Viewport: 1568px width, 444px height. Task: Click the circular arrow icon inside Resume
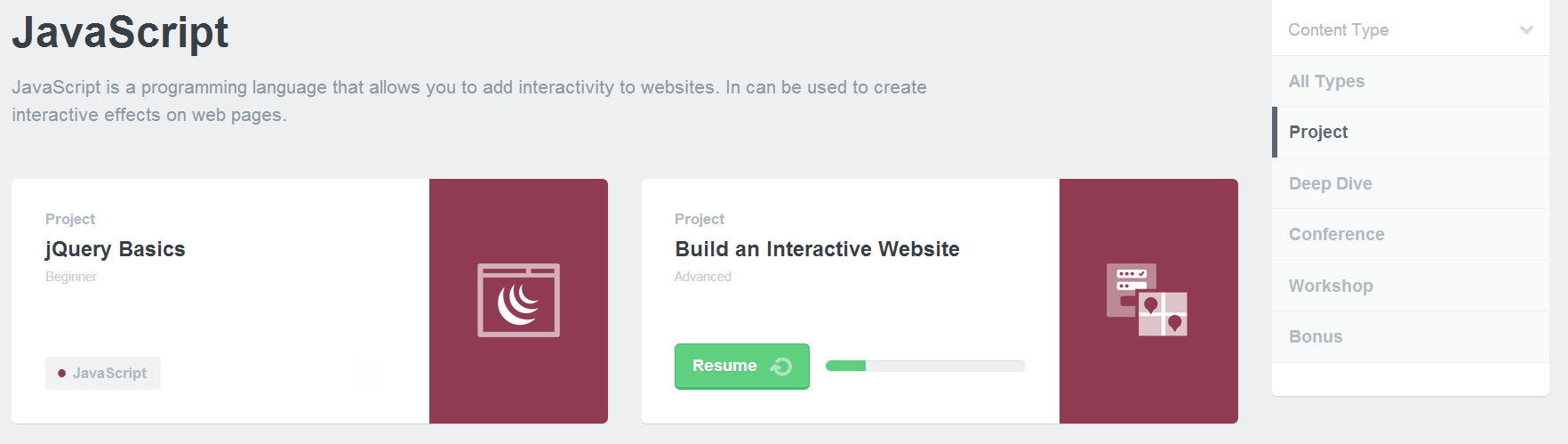781,367
